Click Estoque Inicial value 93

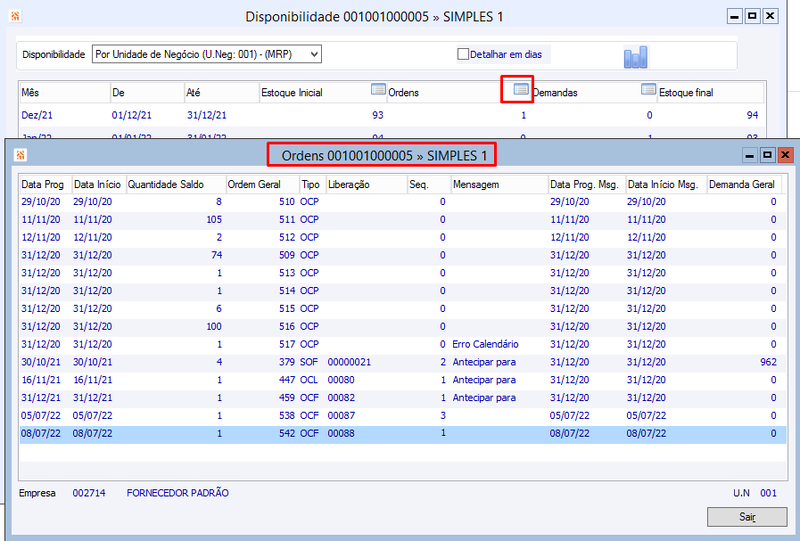378,115
